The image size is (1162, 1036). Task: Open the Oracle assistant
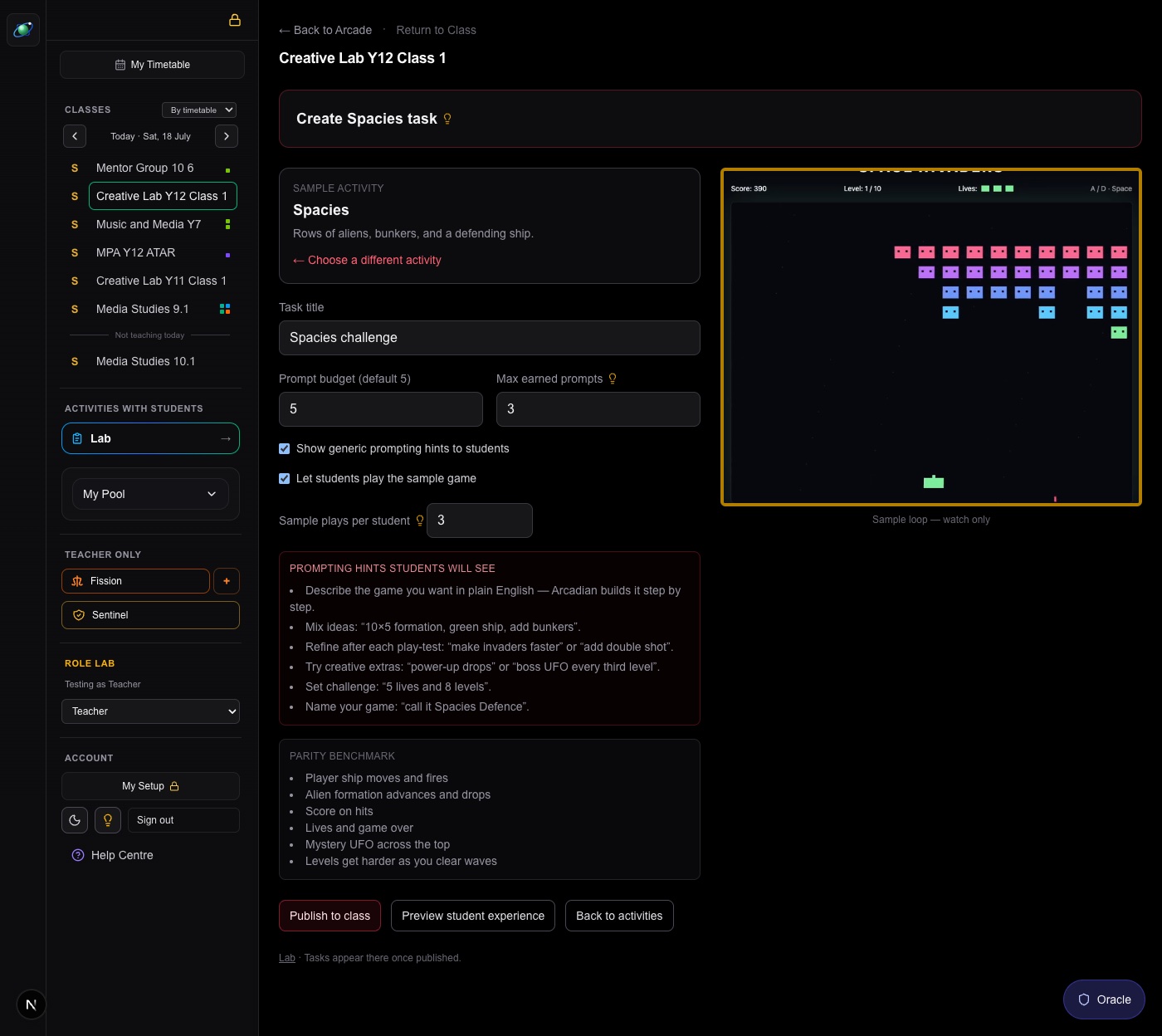pyautogui.click(x=1104, y=999)
